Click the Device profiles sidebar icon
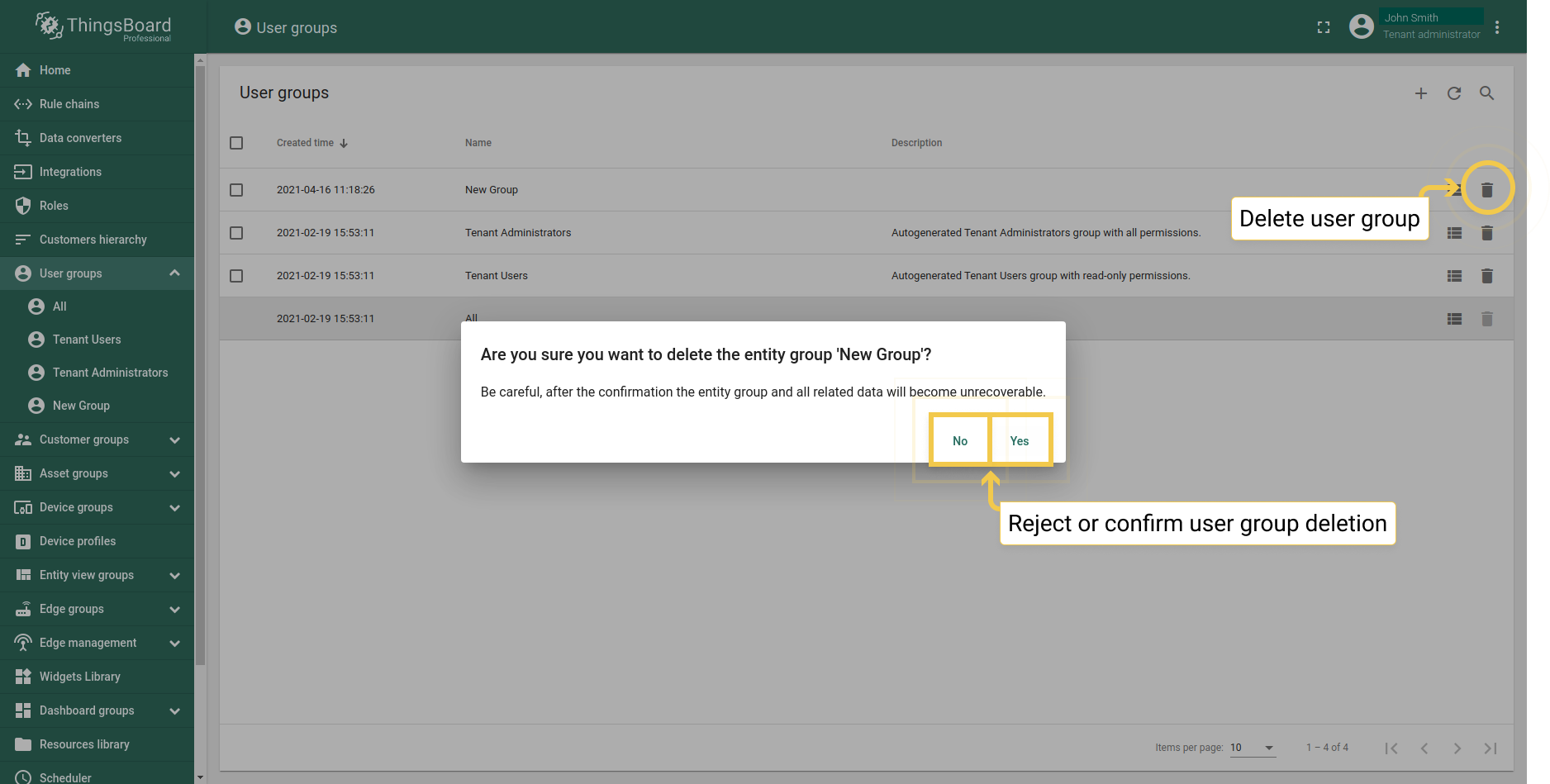The width and height of the screenshot is (1550, 784). 23,541
